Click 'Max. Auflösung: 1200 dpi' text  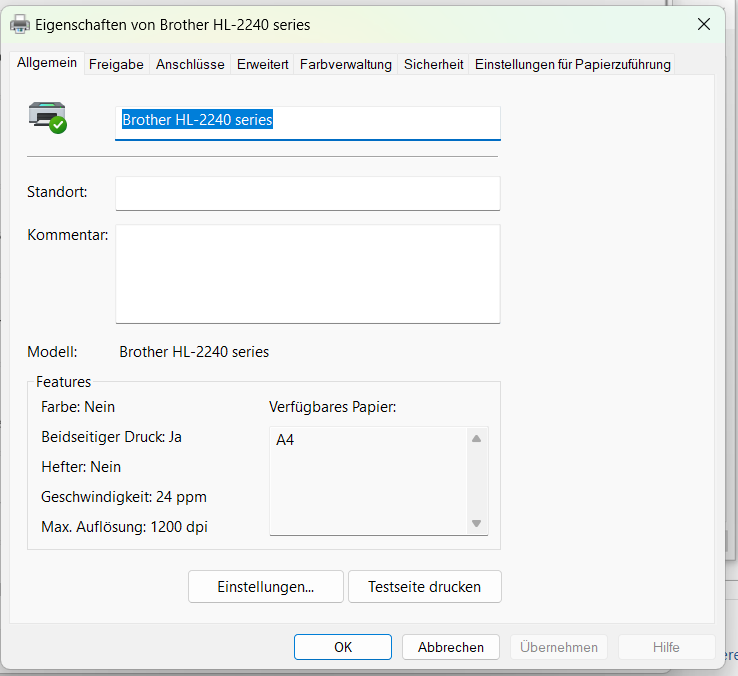pyautogui.click(x=124, y=527)
